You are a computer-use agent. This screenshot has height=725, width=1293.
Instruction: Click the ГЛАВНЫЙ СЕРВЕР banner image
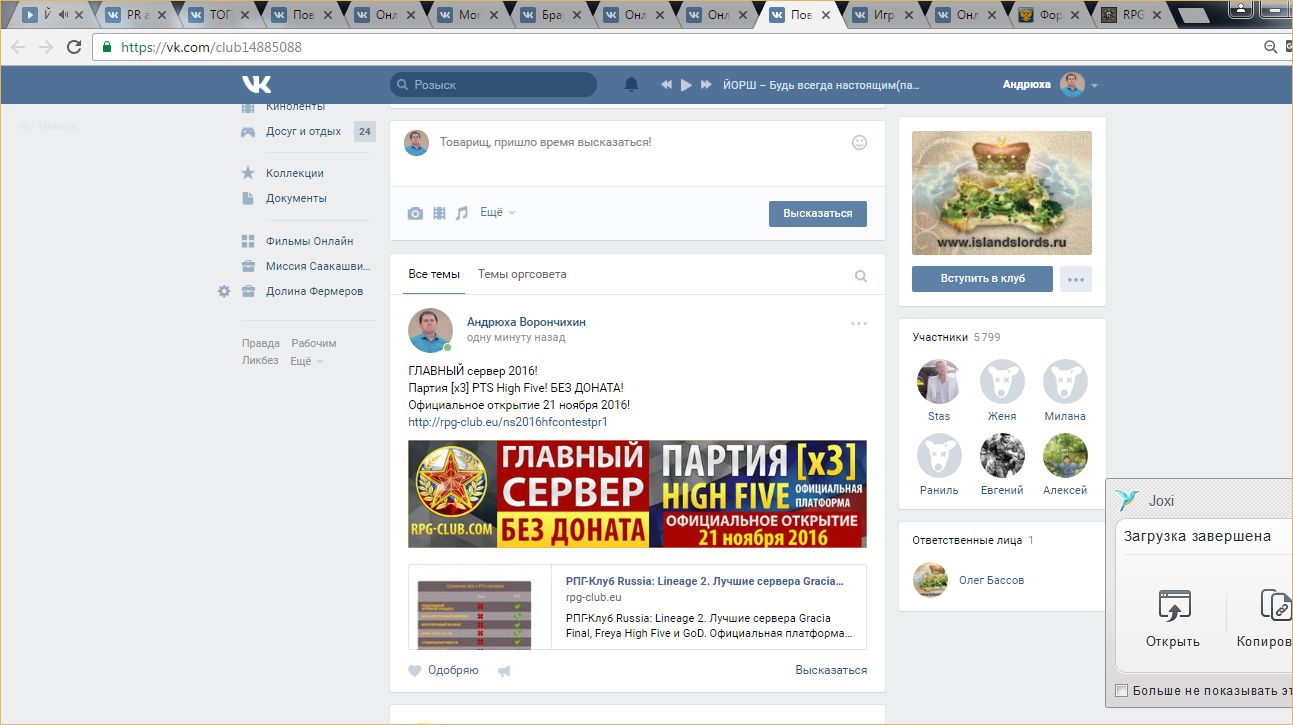(637, 494)
